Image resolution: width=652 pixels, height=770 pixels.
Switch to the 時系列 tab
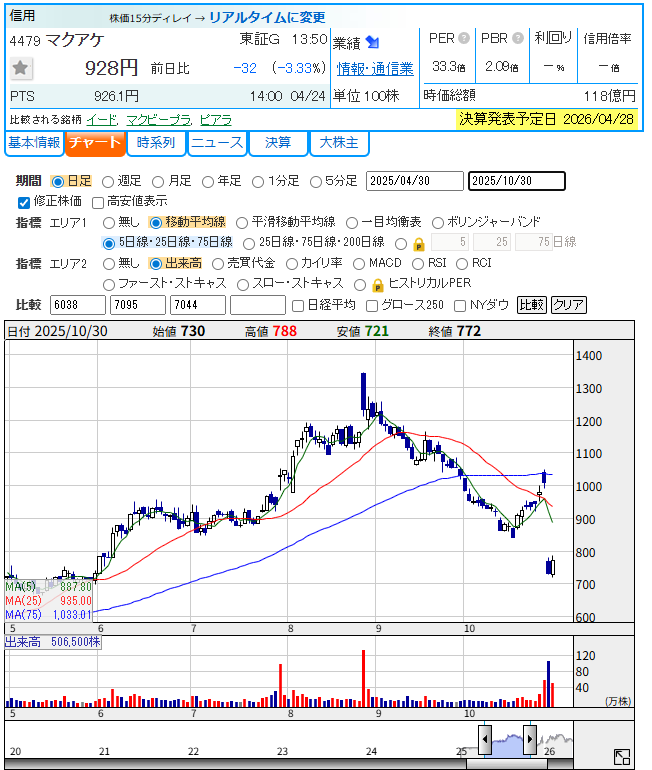(x=156, y=143)
